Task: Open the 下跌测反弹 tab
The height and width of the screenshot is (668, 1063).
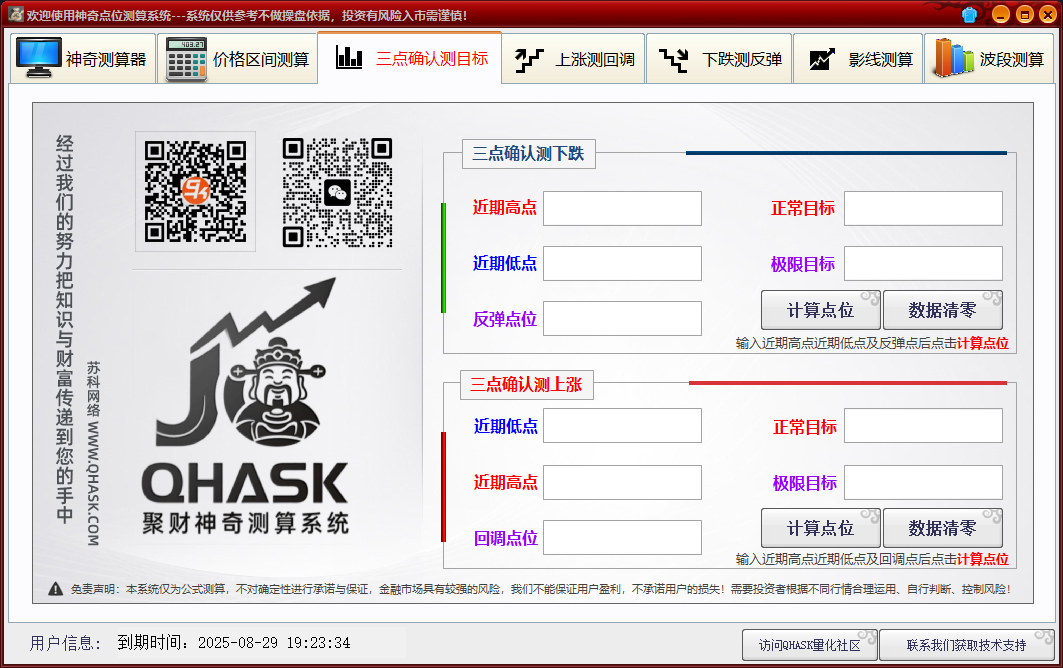Action: point(719,58)
